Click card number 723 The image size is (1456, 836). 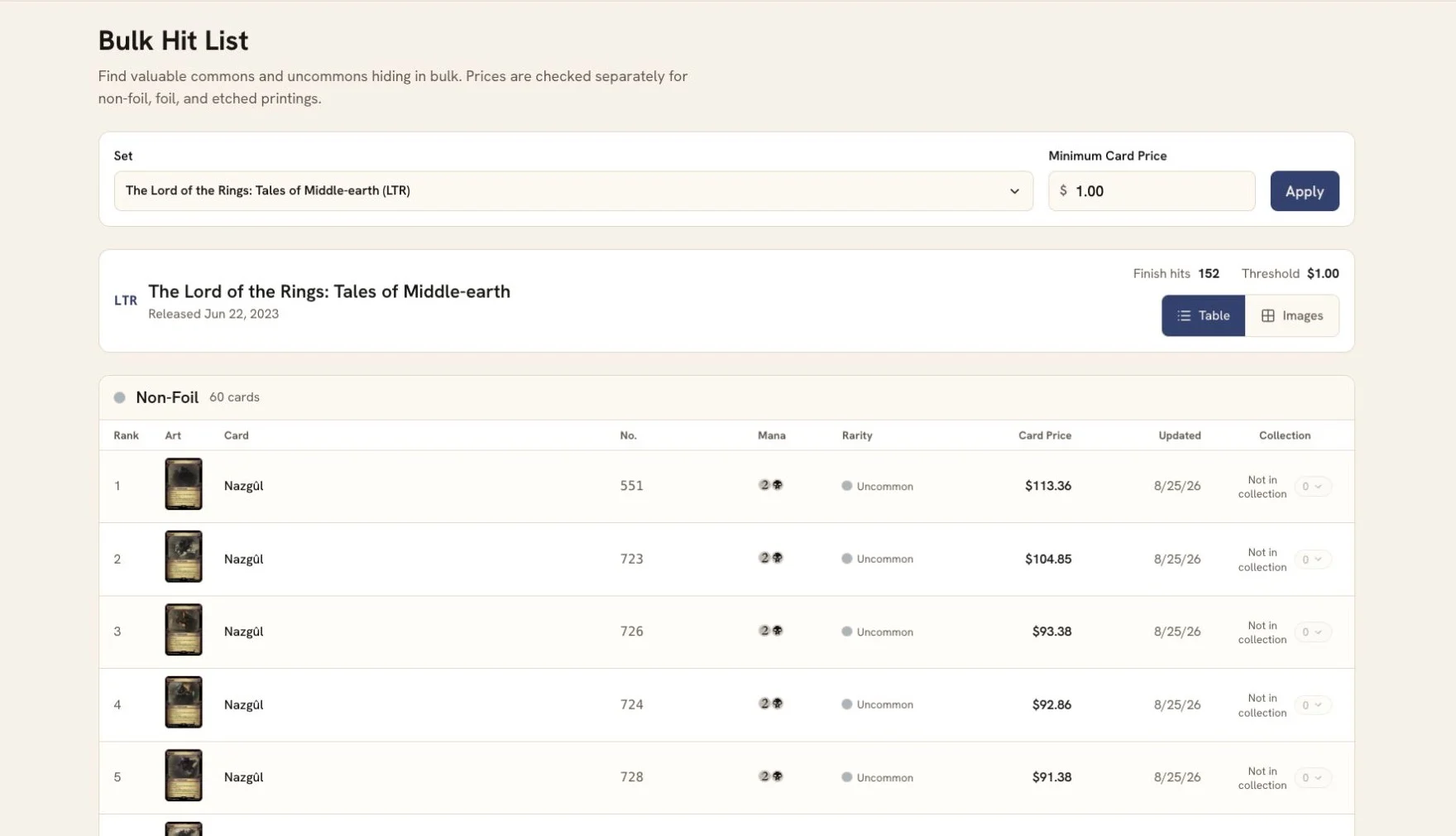coord(631,559)
